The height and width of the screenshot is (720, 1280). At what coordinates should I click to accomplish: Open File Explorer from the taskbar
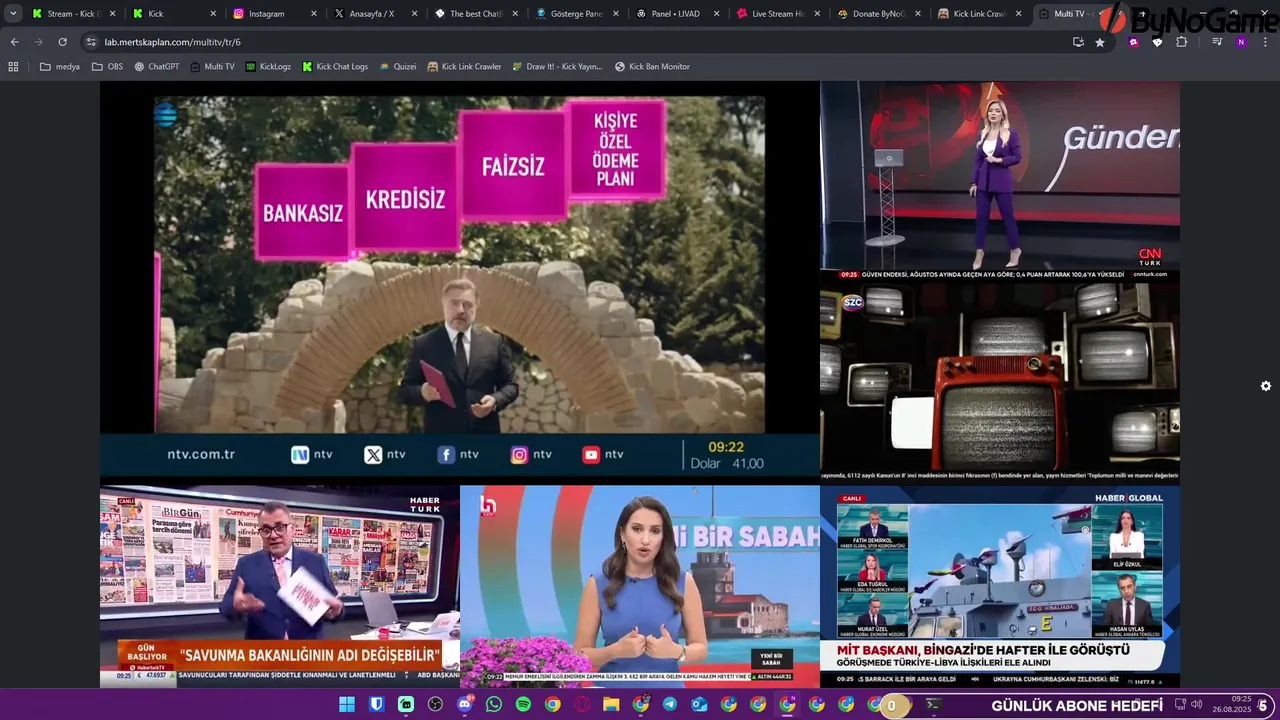pos(611,705)
